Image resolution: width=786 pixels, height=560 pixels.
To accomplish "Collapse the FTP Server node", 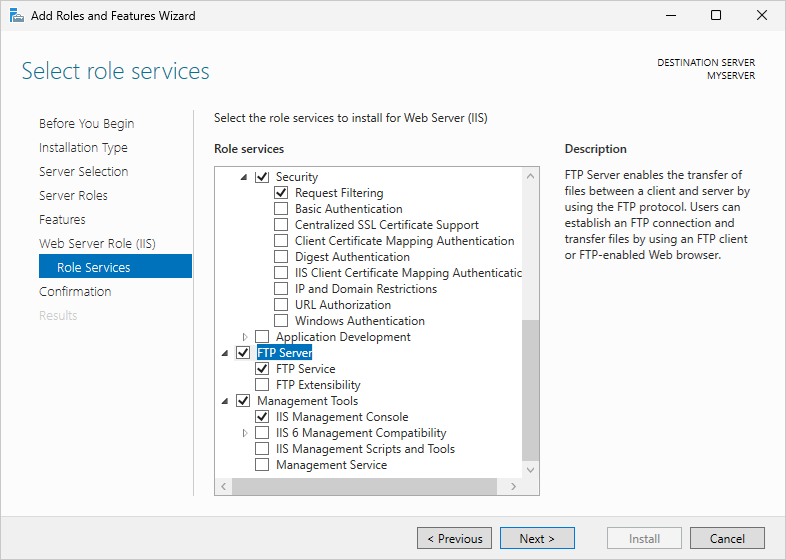I will (226, 353).
